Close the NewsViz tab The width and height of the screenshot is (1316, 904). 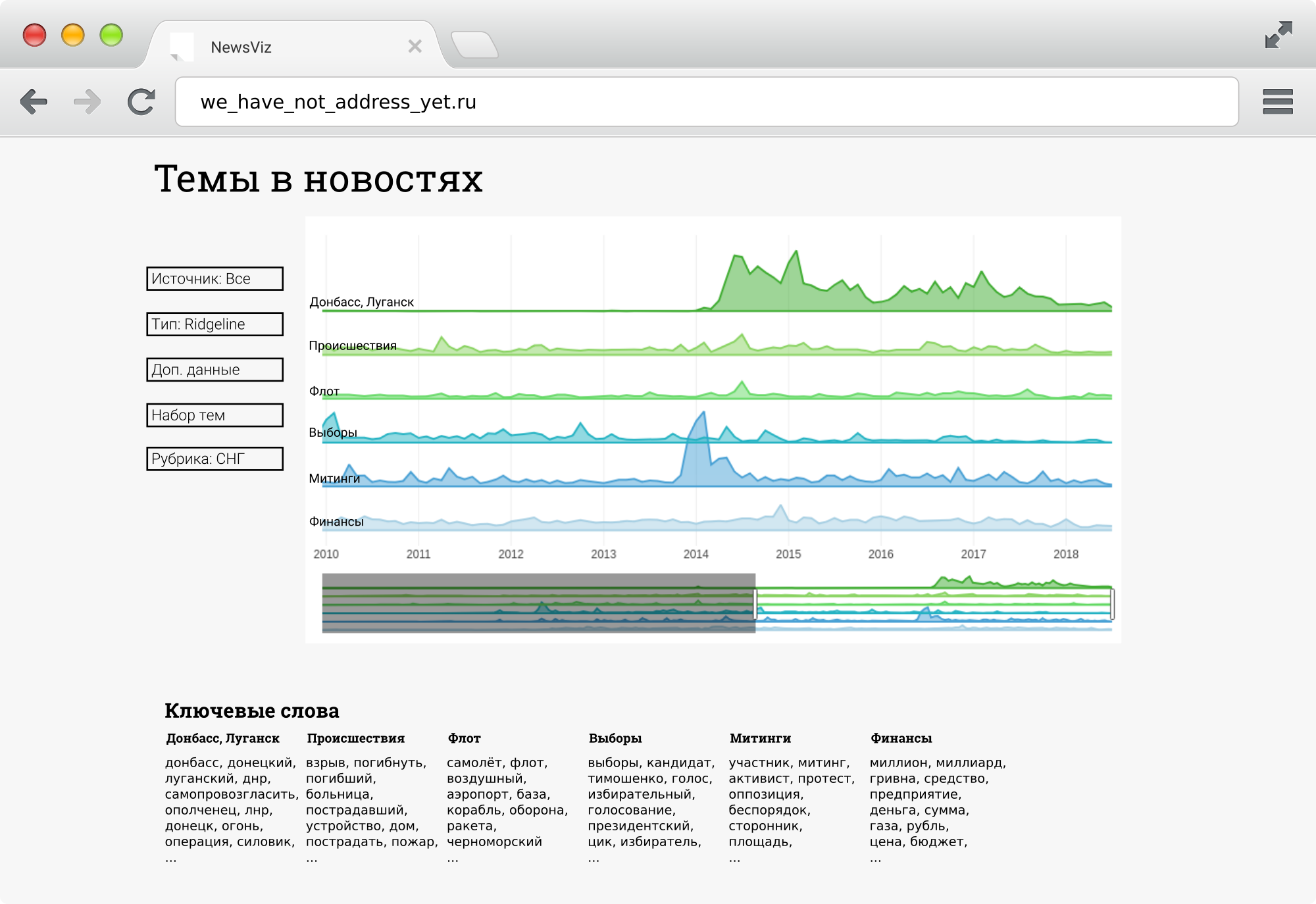click(415, 46)
